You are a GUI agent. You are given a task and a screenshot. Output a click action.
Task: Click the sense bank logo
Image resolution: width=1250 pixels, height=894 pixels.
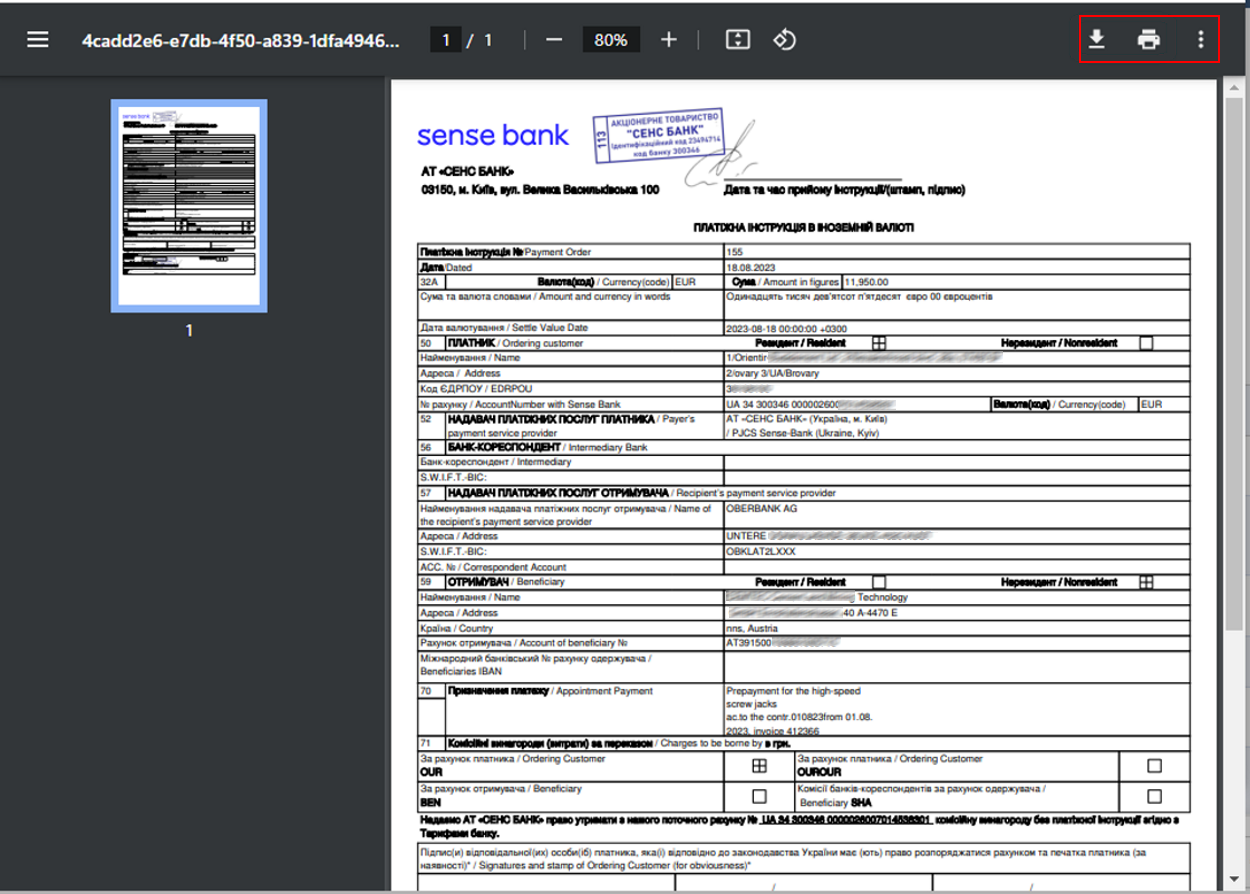click(x=492, y=135)
